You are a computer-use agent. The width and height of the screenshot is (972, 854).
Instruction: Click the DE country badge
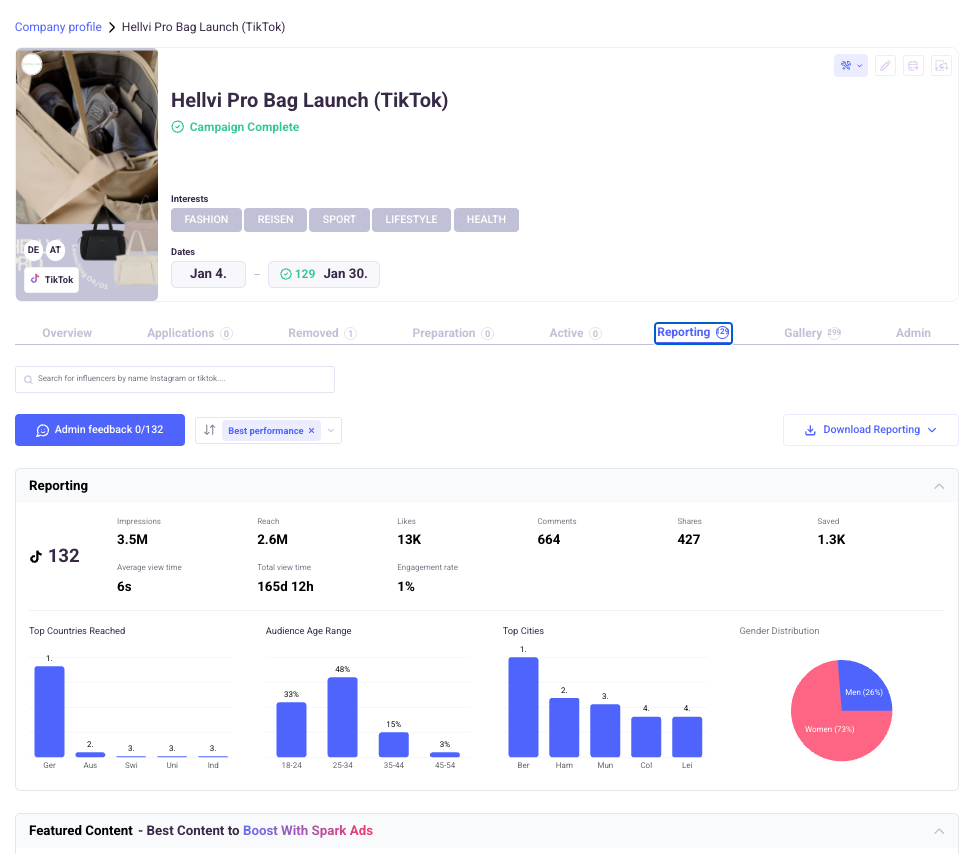tap(33, 250)
